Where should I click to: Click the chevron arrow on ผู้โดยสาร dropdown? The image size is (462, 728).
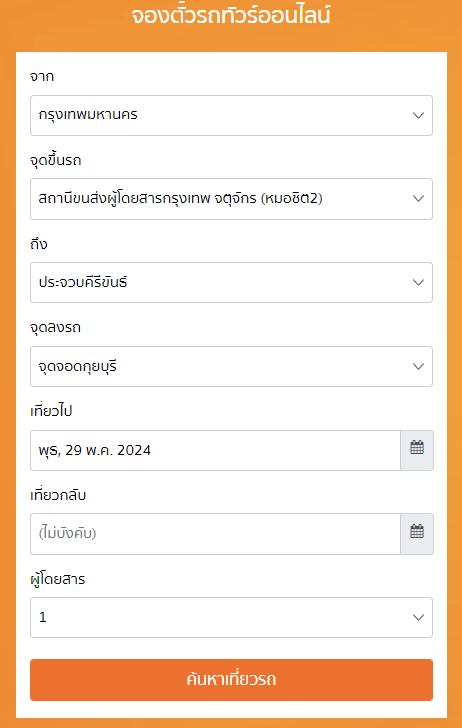[x=418, y=618]
